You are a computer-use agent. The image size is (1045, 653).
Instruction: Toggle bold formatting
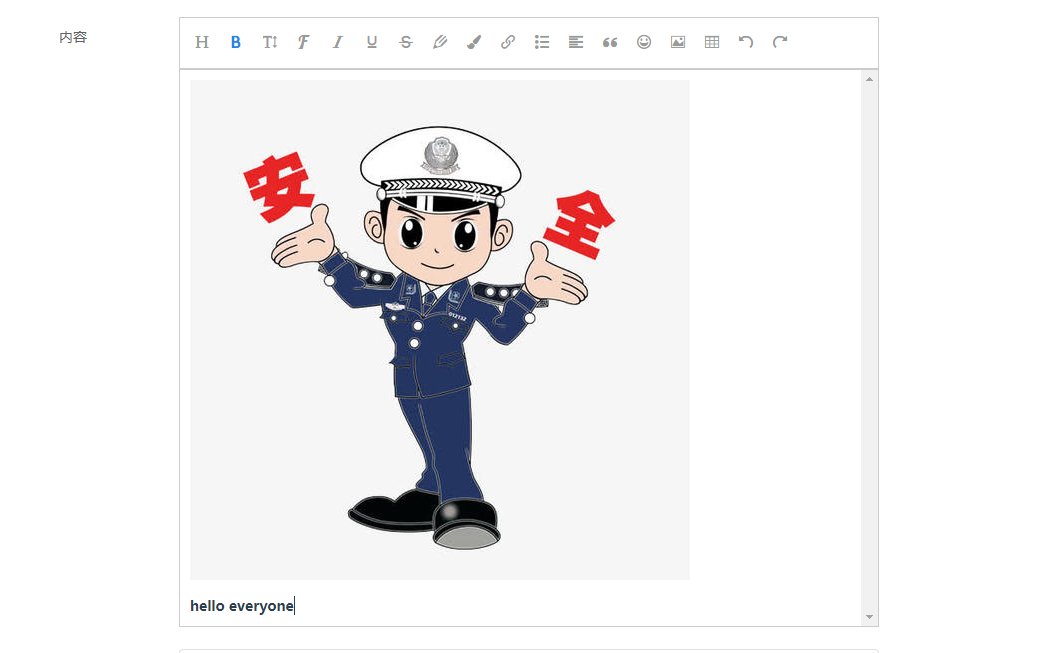point(235,43)
